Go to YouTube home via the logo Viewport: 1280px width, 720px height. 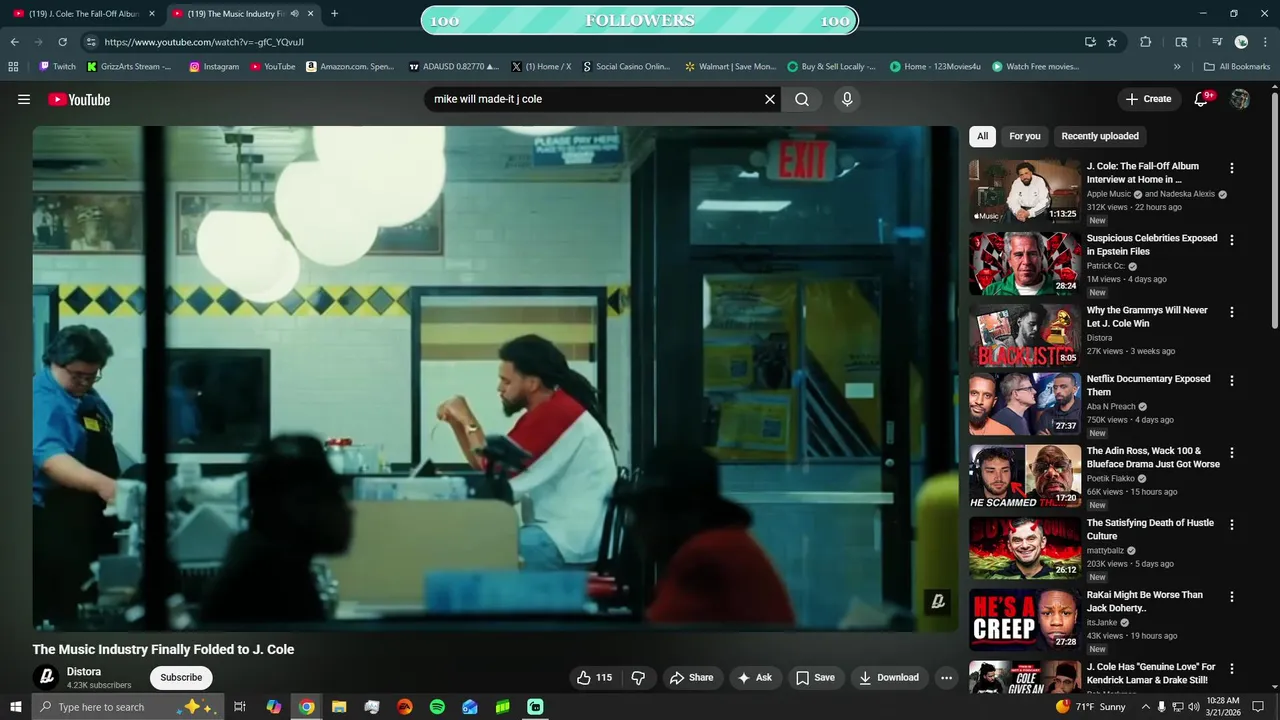pyautogui.click(x=79, y=99)
